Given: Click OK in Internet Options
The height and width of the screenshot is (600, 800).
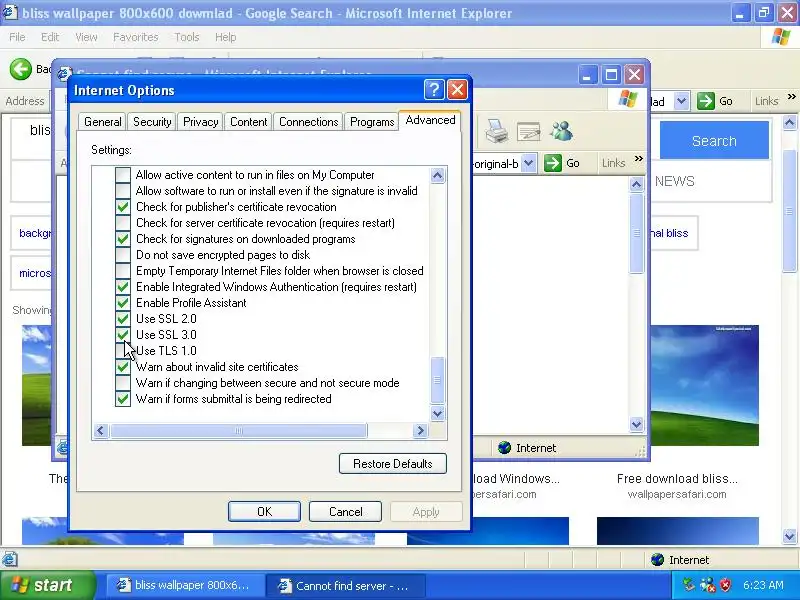Looking at the screenshot, I should coord(264,512).
